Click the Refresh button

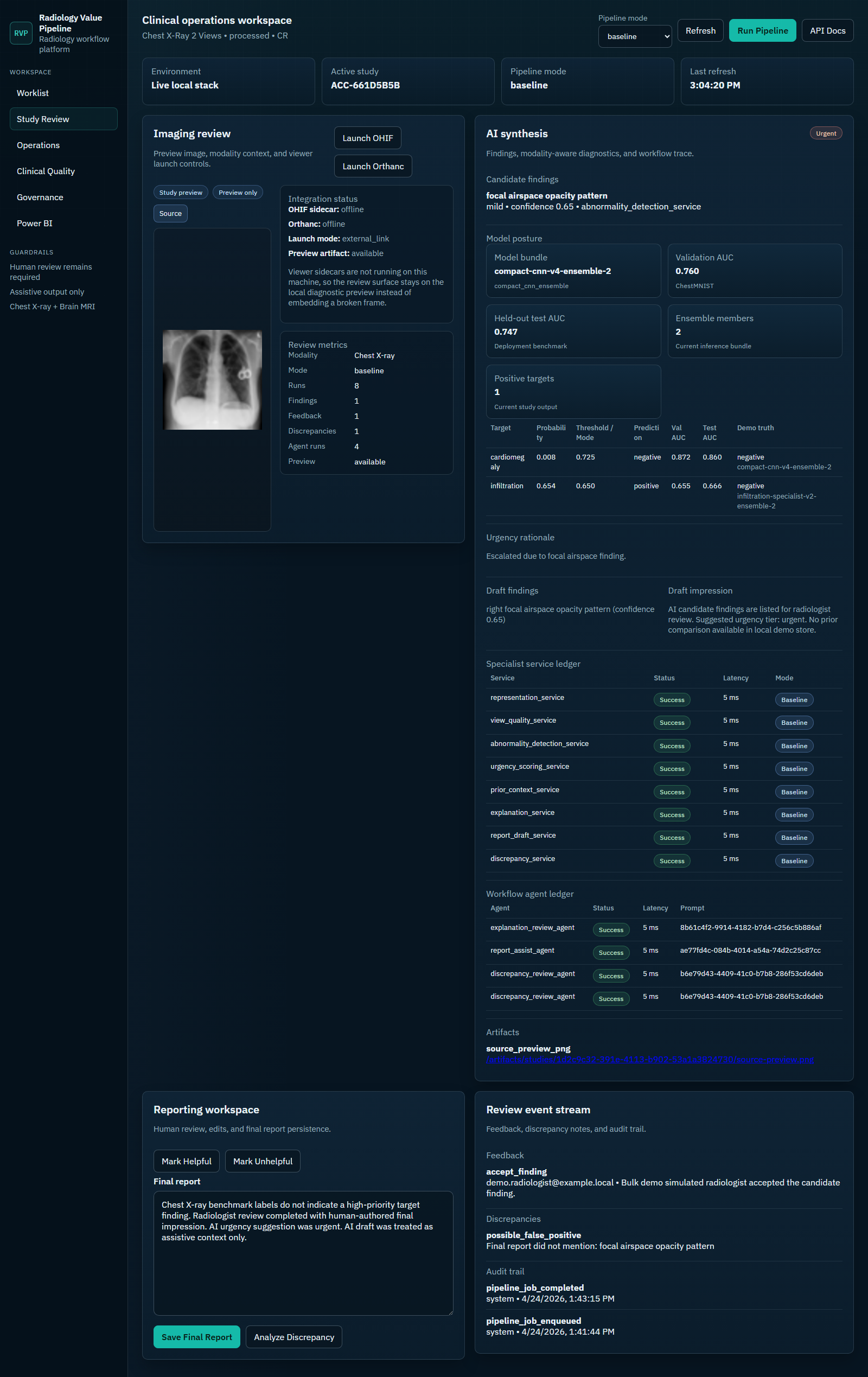(700, 31)
